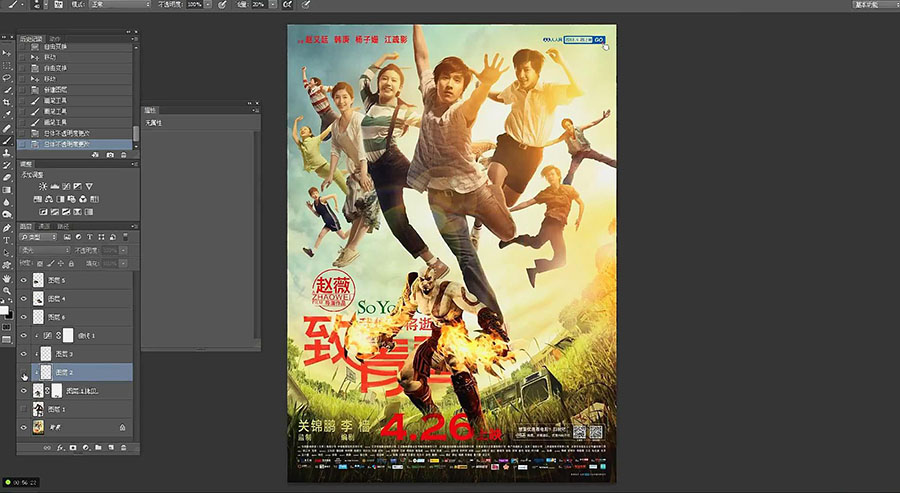Turn layer filtering on or off
This screenshot has width=900, height=493.
coord(126,237)
